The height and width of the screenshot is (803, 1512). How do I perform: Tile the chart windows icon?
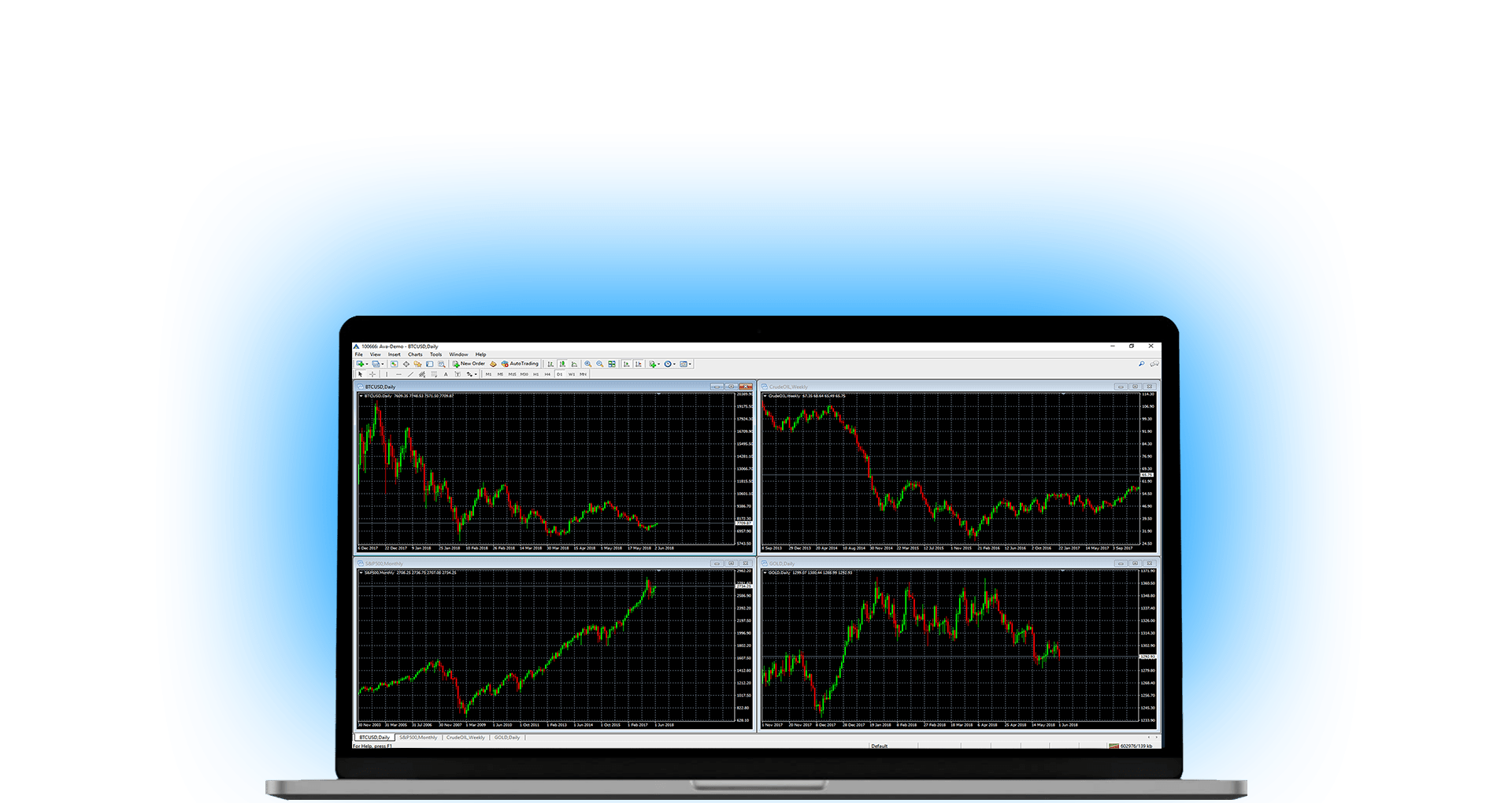[x=612, y=364]
